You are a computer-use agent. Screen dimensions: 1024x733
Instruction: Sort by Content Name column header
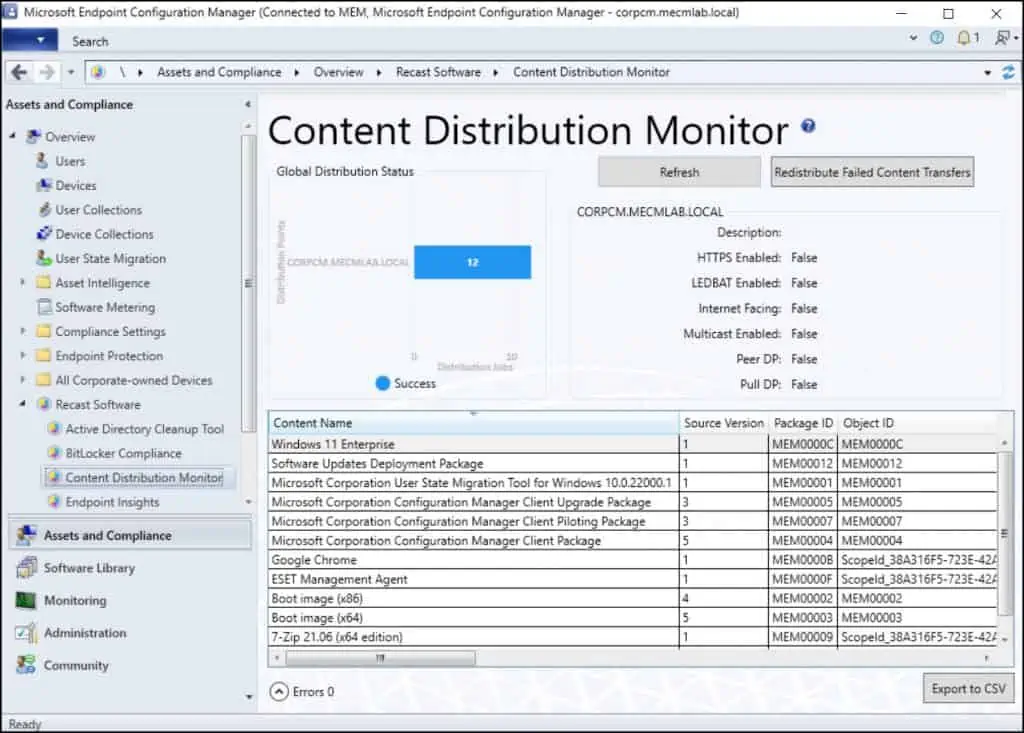pos(473,423)
